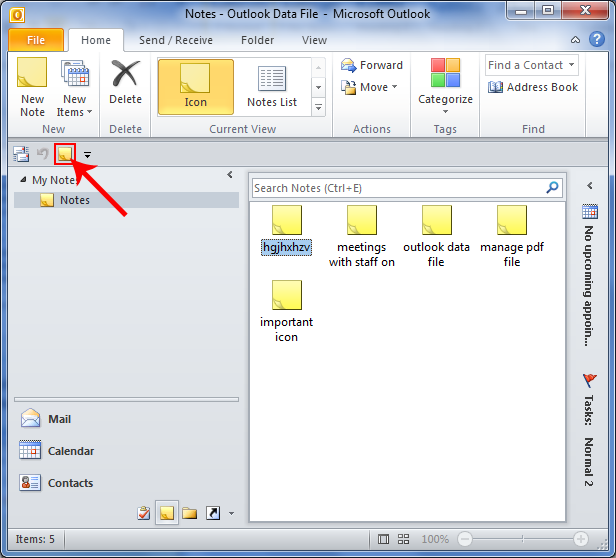The height and width of the screenshot is (558, 616).
Task: Click the zoom slider track
Action: [522, 539]
